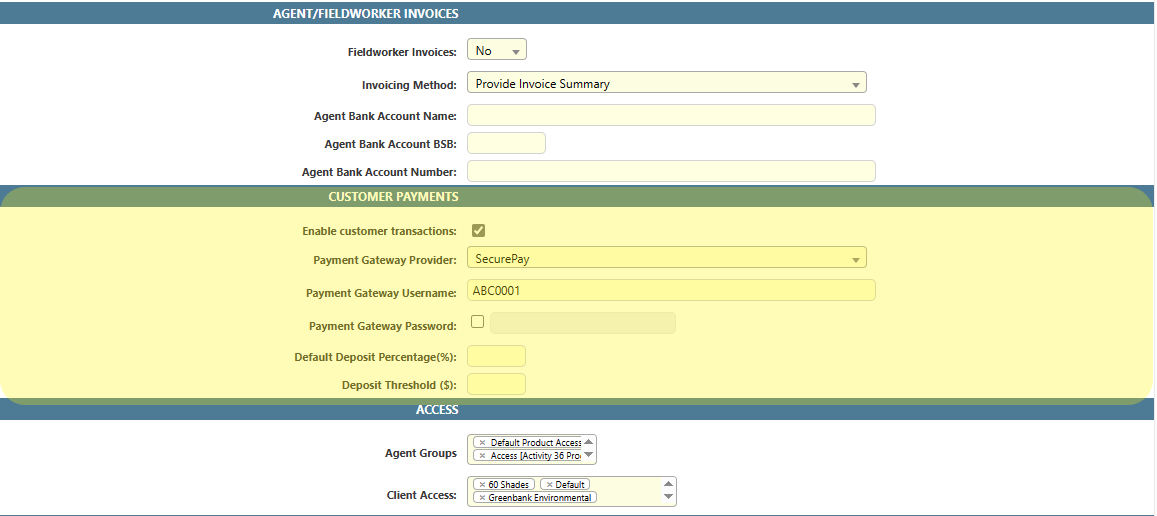Click the Default Deposit Percentage field
Screen dimensions: 1157x516
coord(496,356)
